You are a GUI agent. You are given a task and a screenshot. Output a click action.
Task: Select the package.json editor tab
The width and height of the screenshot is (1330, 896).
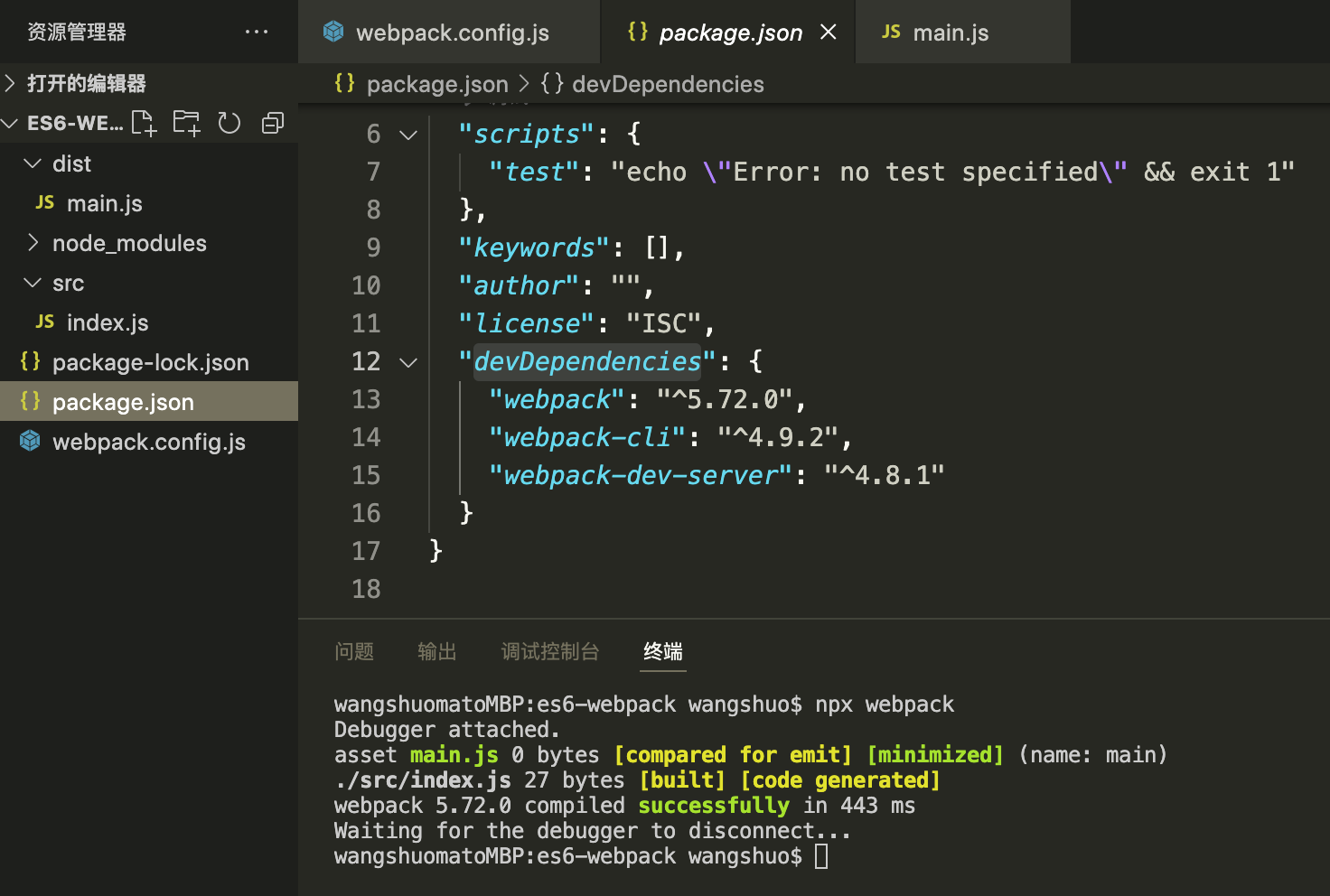pos(728,33)
